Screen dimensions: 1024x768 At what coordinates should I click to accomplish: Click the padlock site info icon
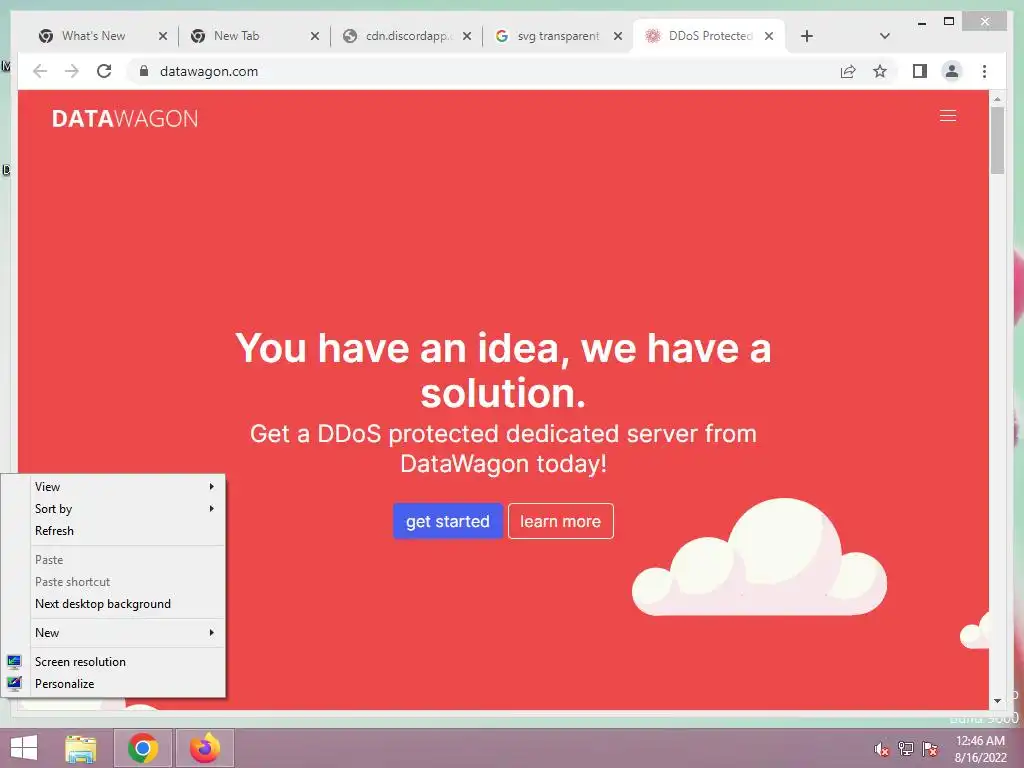[x=144, y=71]
